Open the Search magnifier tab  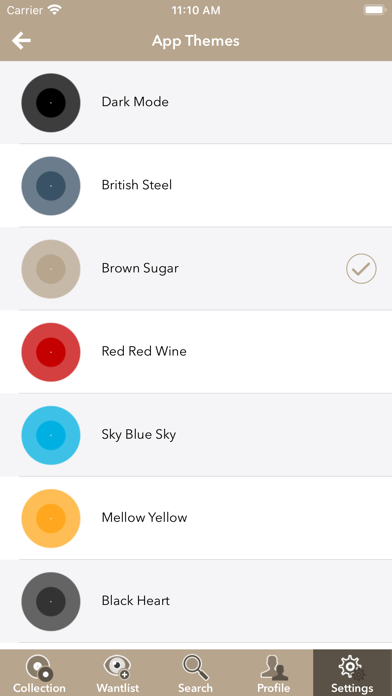click(x=195, y=673)
